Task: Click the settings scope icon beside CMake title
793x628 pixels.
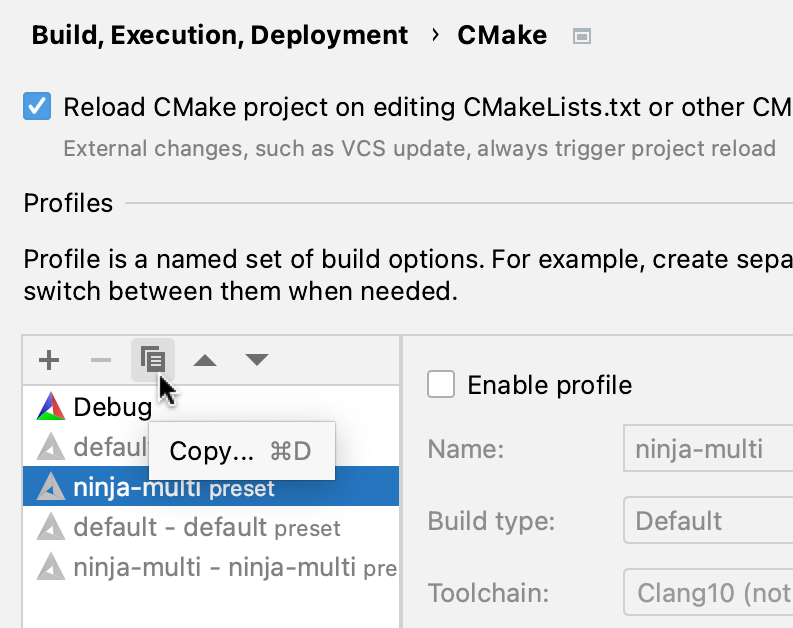Action: [582, 37]
